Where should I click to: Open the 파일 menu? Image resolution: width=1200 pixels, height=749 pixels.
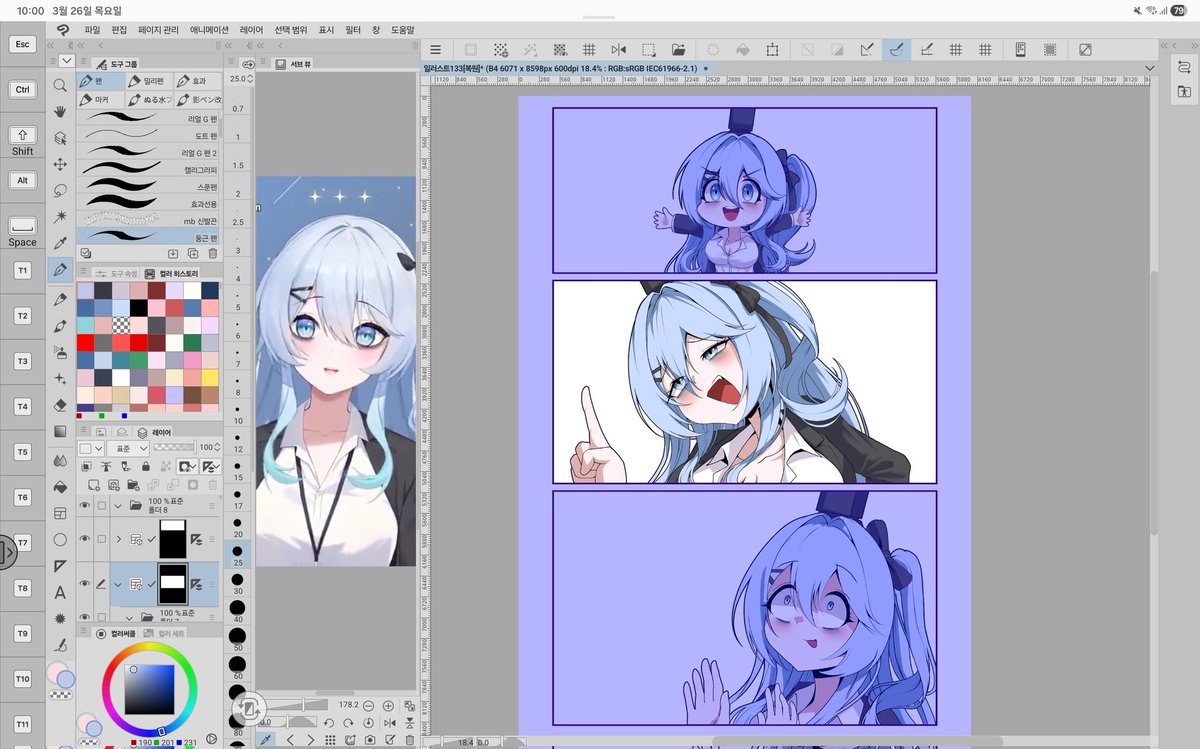92,31
